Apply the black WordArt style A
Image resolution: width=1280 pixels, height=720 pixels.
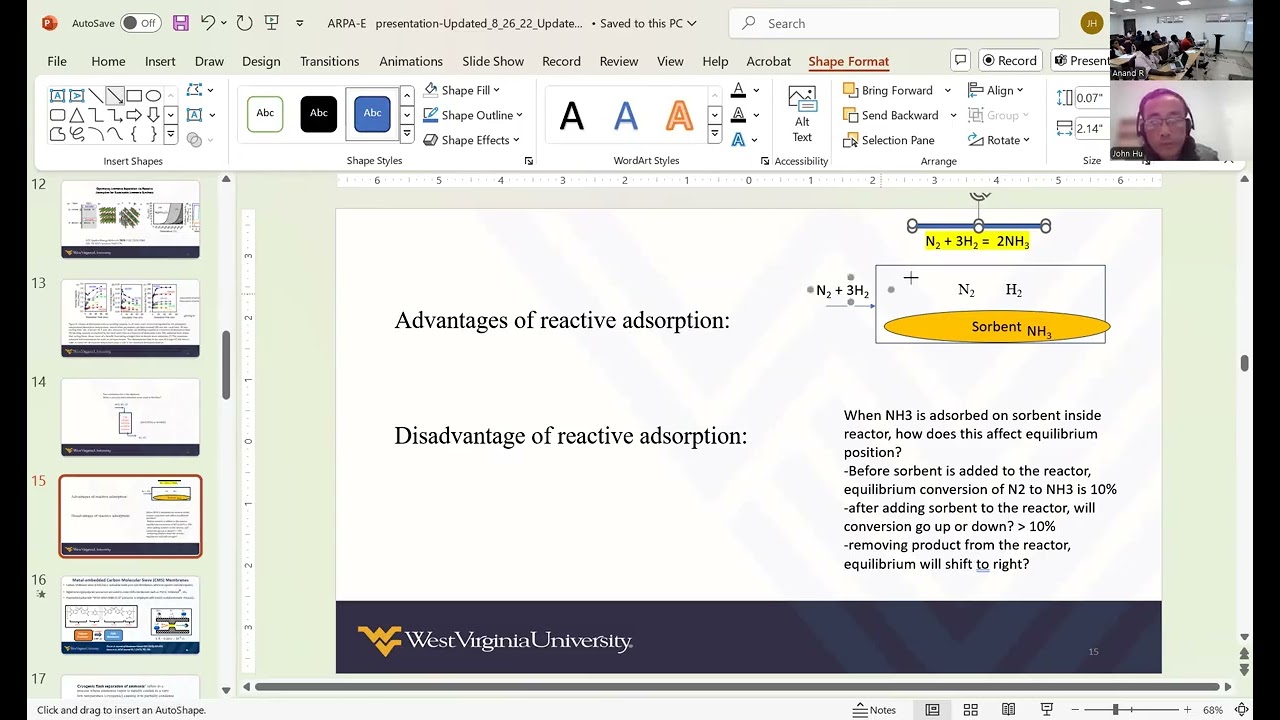572,116
